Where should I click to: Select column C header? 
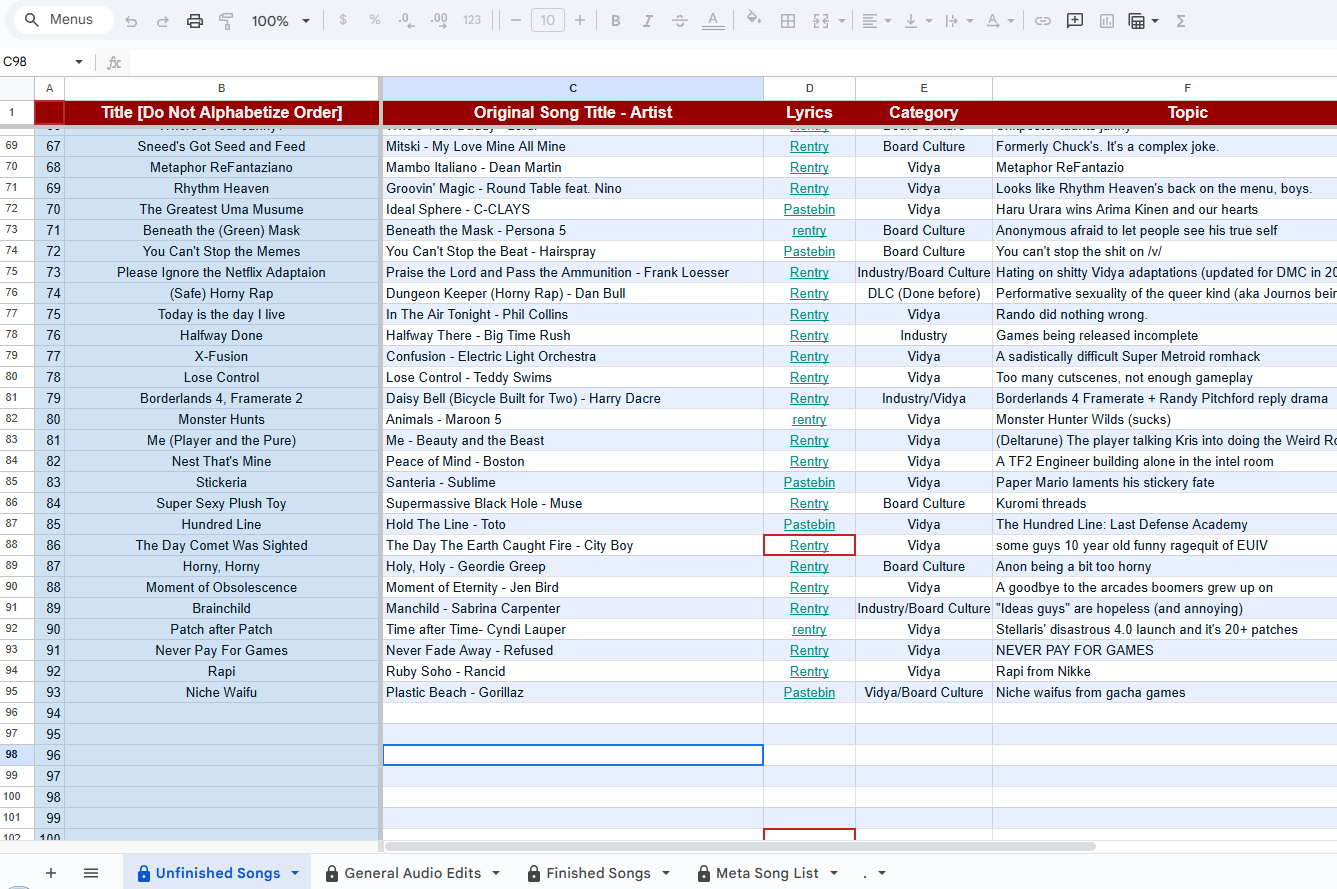pyautogui.click(x=573, y=88)
